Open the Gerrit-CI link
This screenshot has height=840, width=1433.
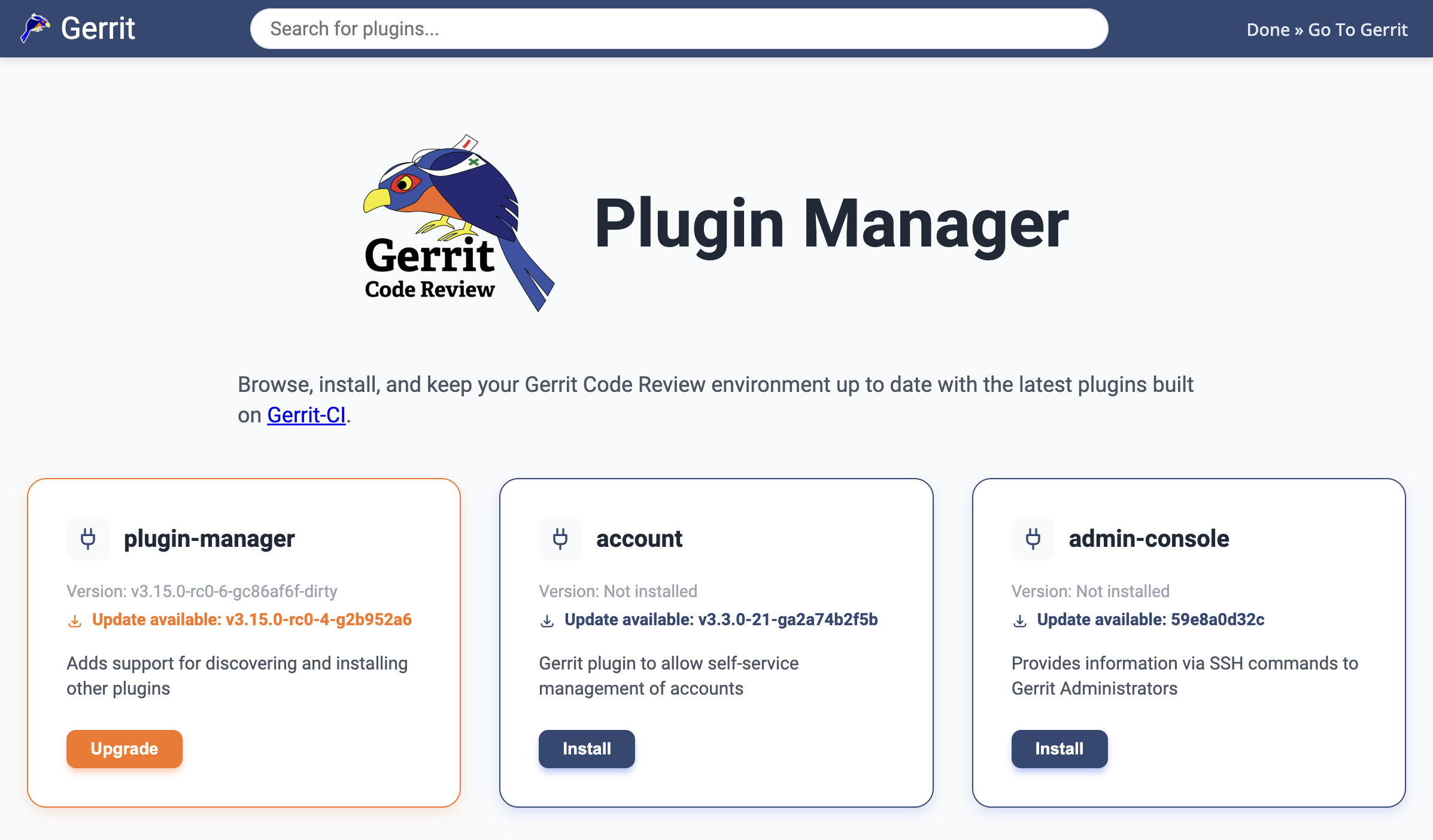coord(306,415)
